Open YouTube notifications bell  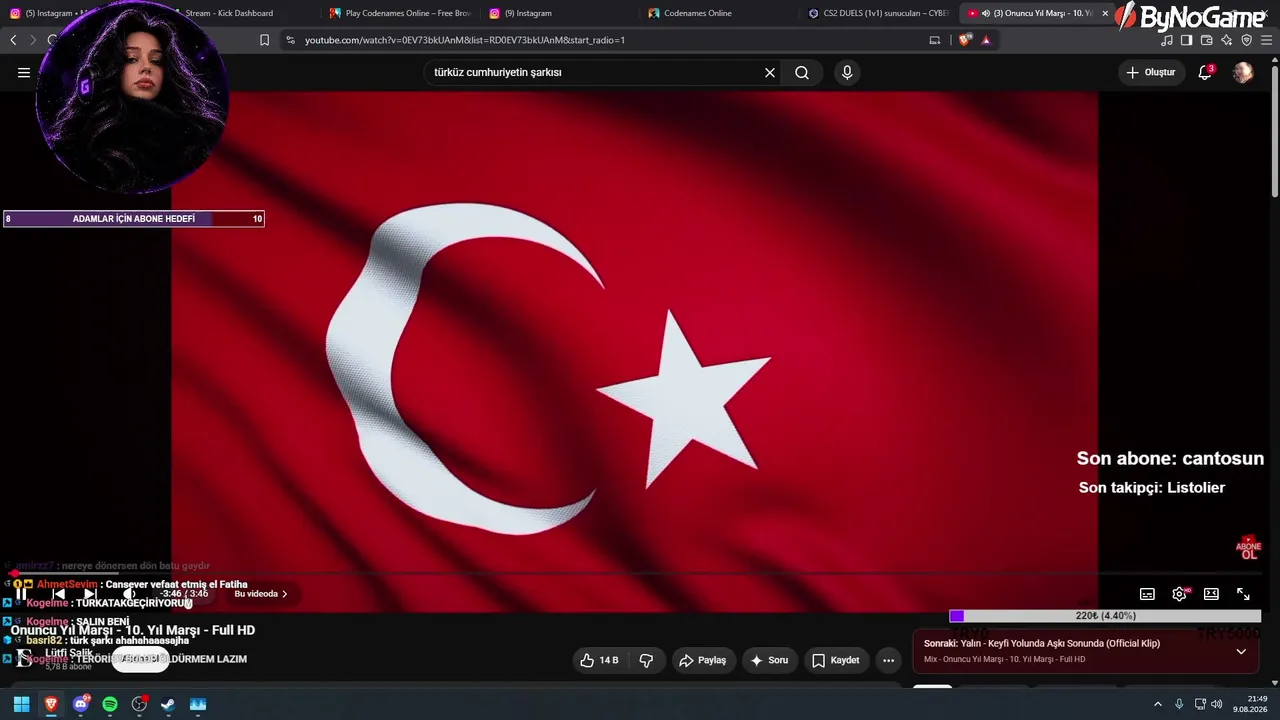pos(1205,72)
